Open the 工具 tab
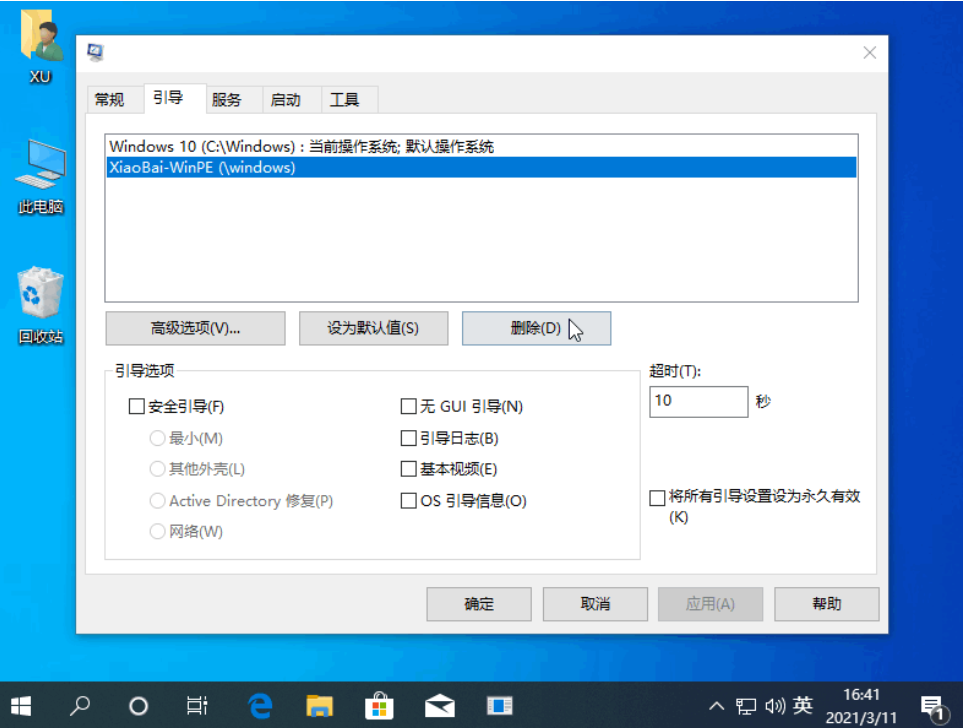Image resolution: width=963 pixels, height=728 pixels. coord(346,99)
